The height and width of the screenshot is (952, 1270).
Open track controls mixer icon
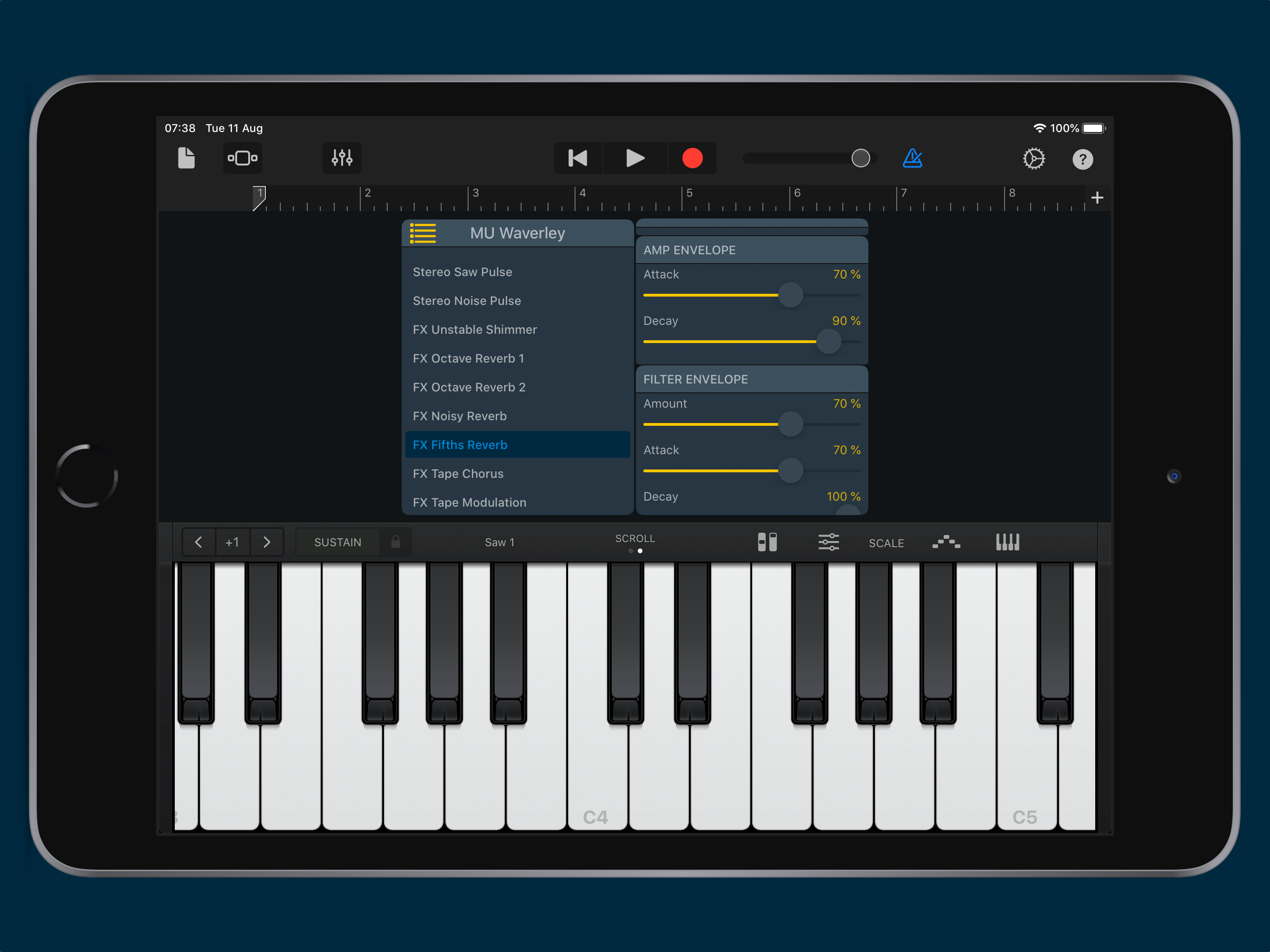coord(342,158)
